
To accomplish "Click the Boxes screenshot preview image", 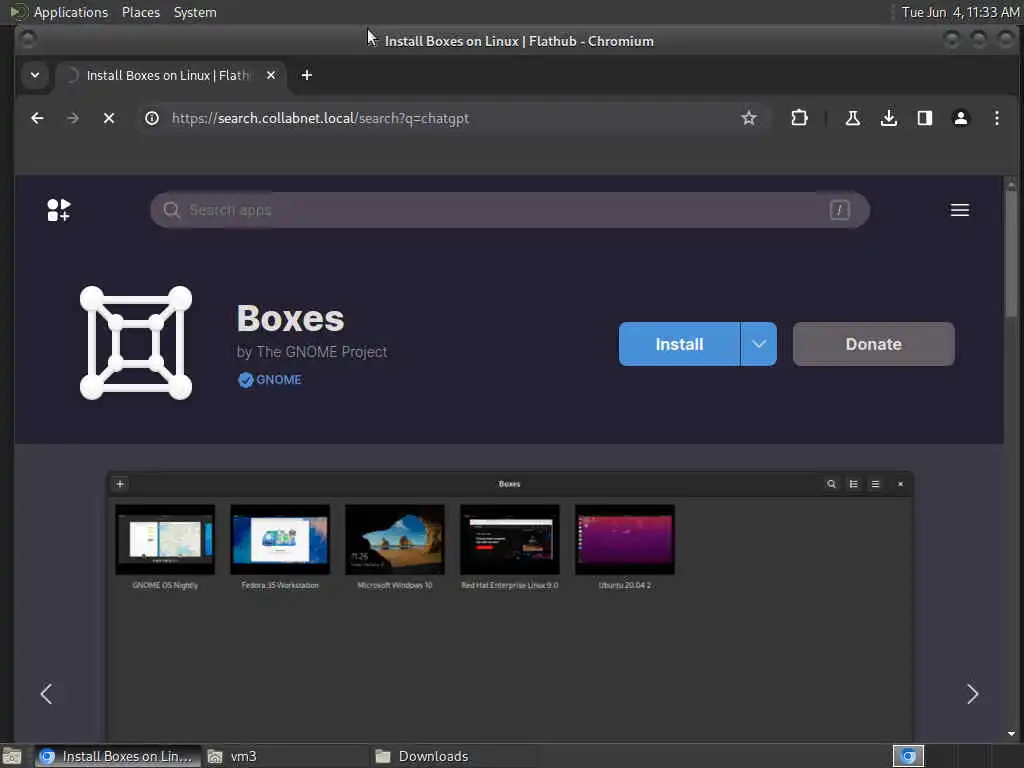I will [x=509, y=607].
